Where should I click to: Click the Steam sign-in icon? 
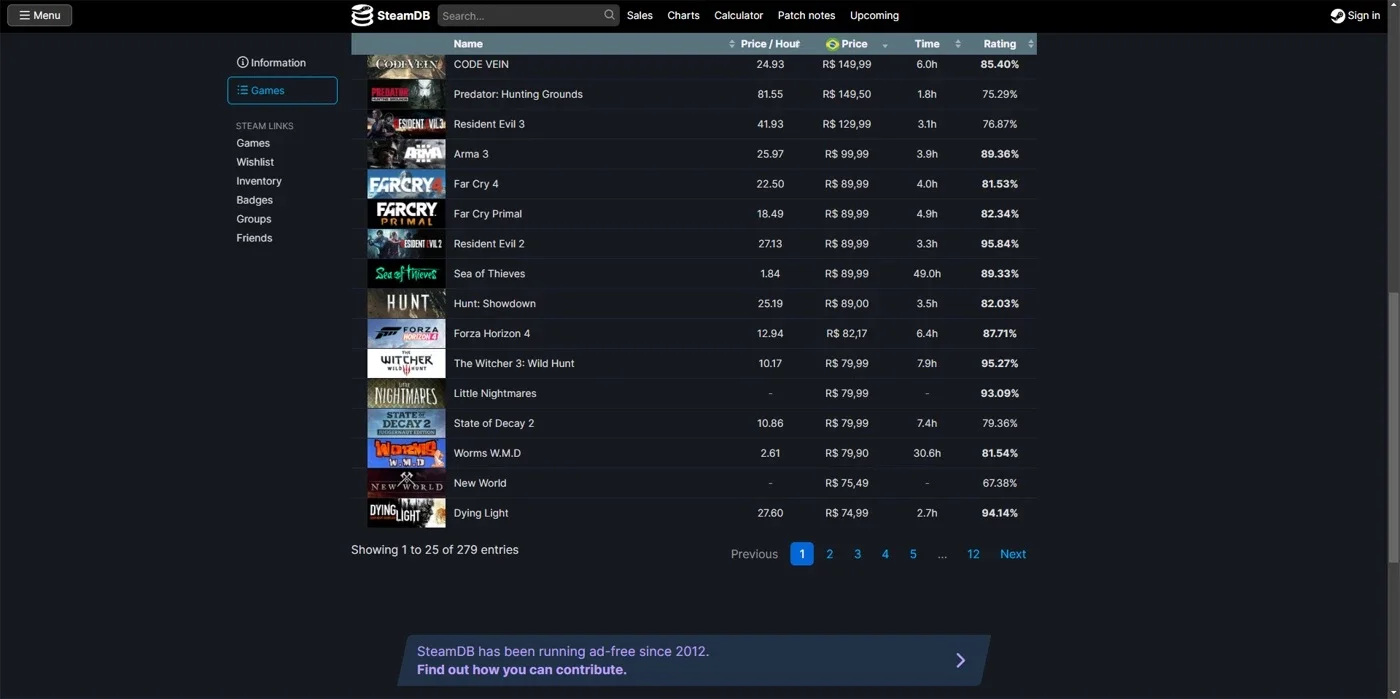pyautogui.click(x=1337, y=15)
